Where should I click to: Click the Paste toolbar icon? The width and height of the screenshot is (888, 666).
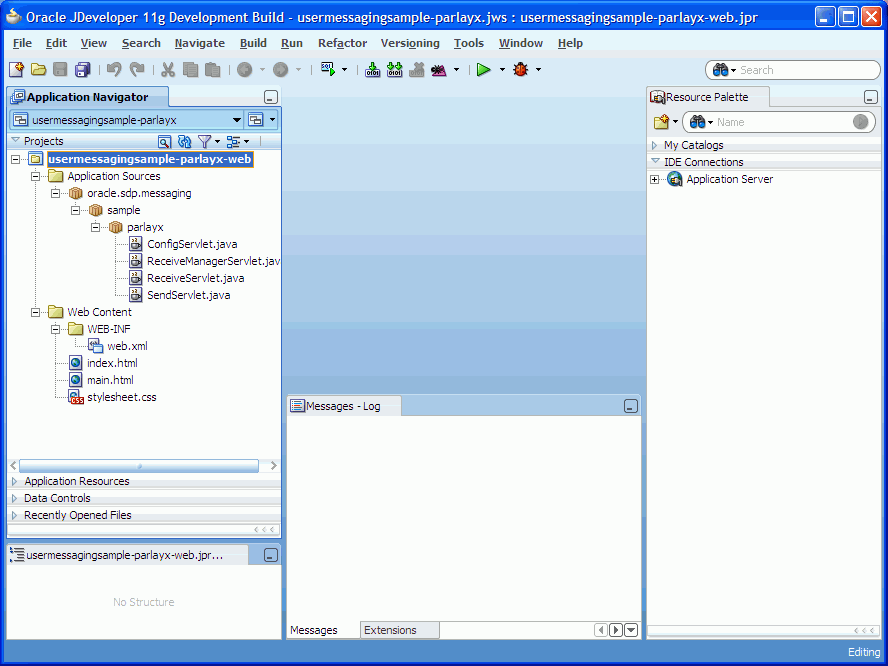pyautogui.click(x=212, y=70)
